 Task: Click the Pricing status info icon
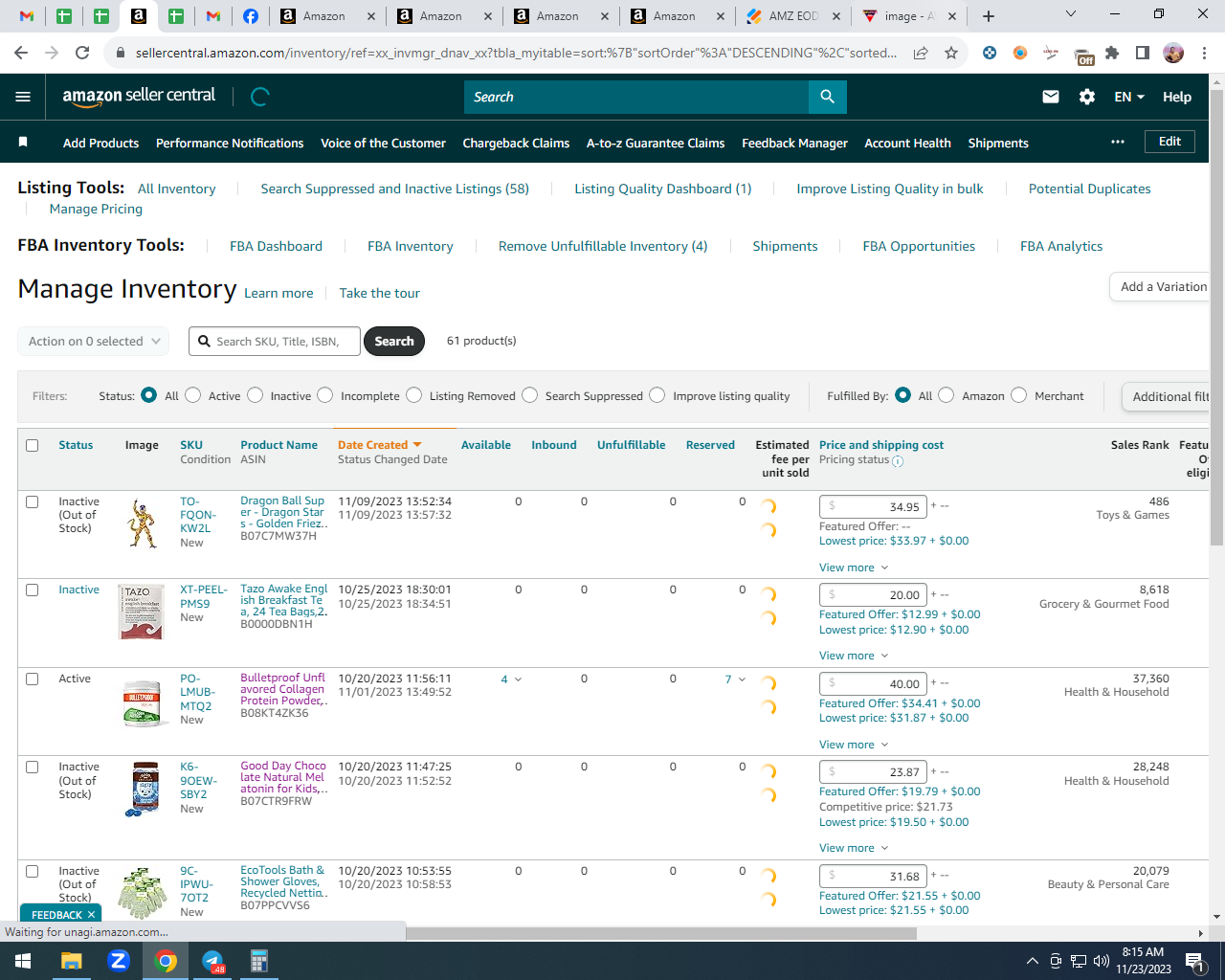pos(898,461)
